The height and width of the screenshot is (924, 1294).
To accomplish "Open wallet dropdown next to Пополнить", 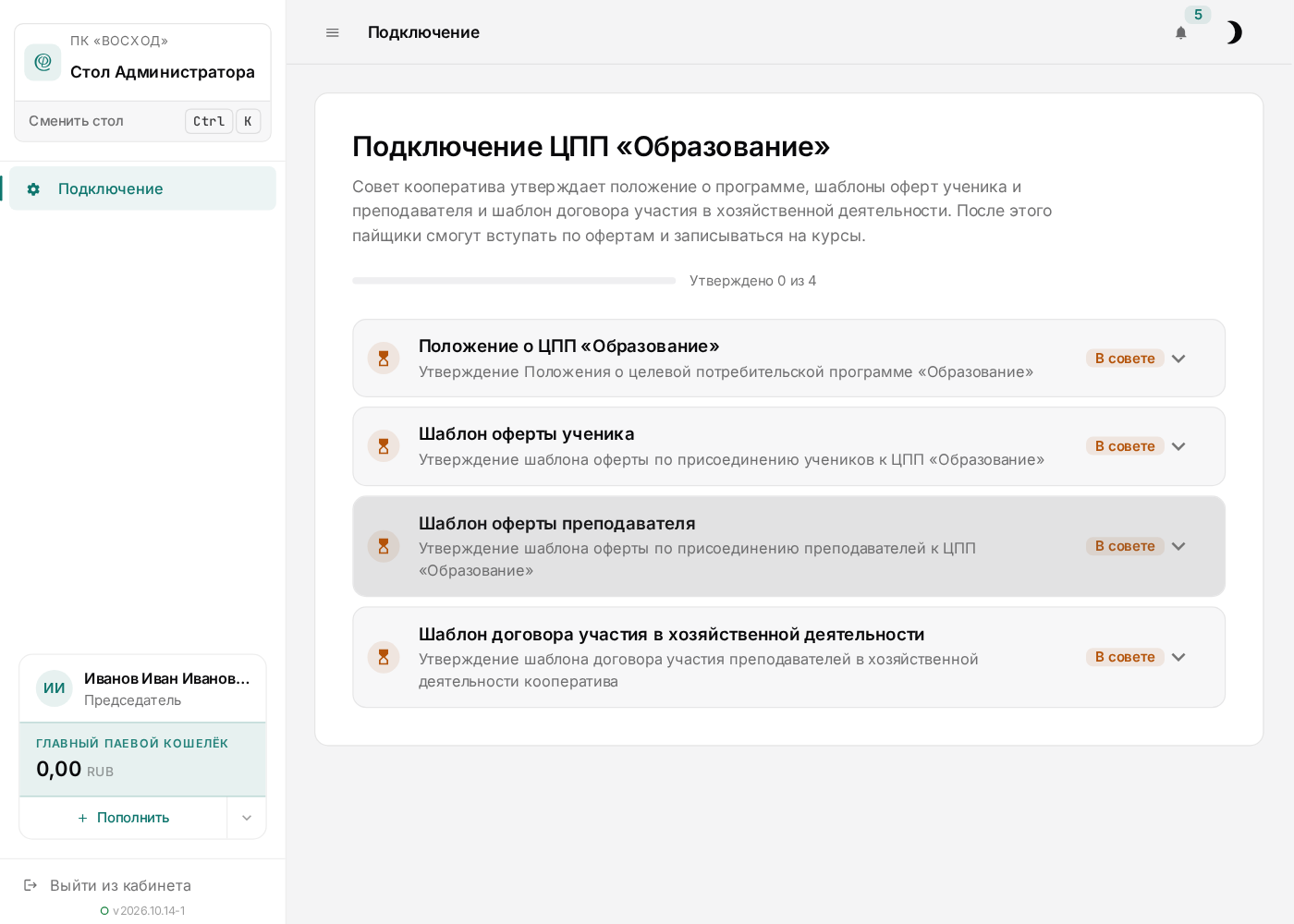I will 247,818.
